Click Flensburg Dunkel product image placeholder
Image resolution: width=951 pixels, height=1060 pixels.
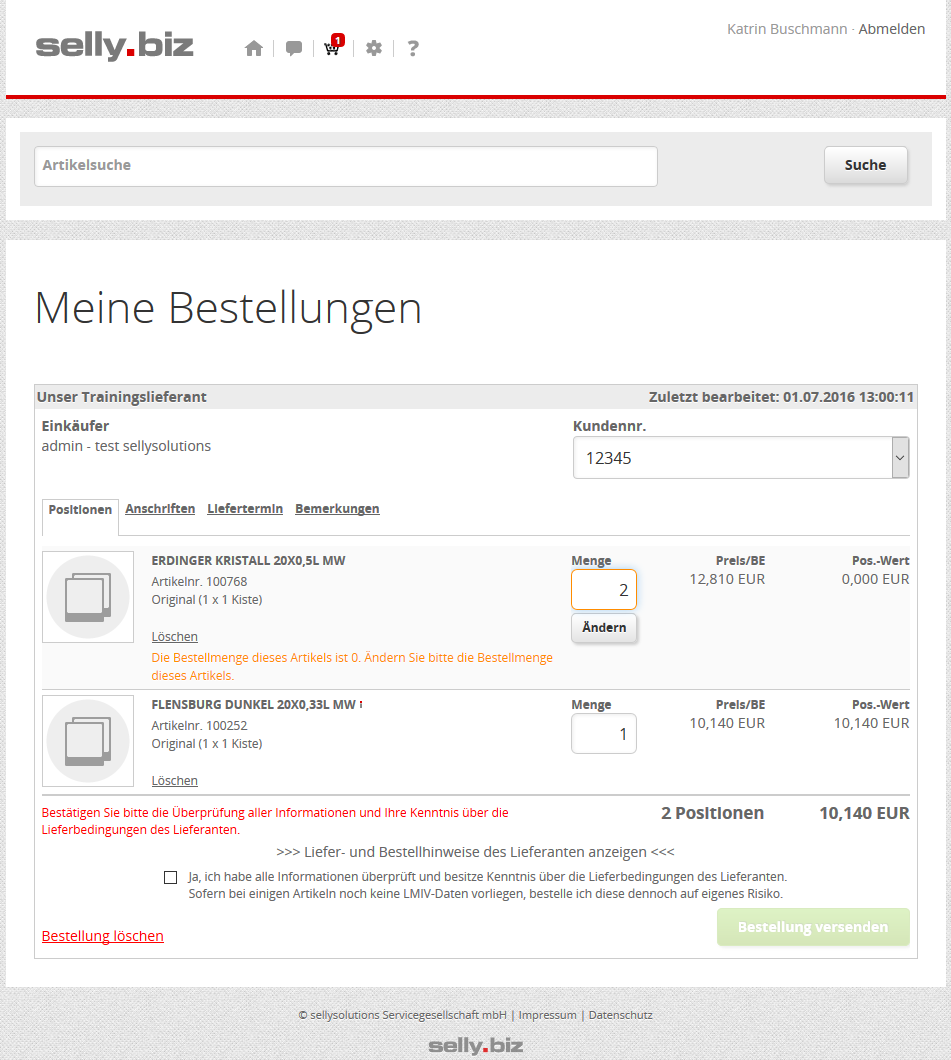88,741
